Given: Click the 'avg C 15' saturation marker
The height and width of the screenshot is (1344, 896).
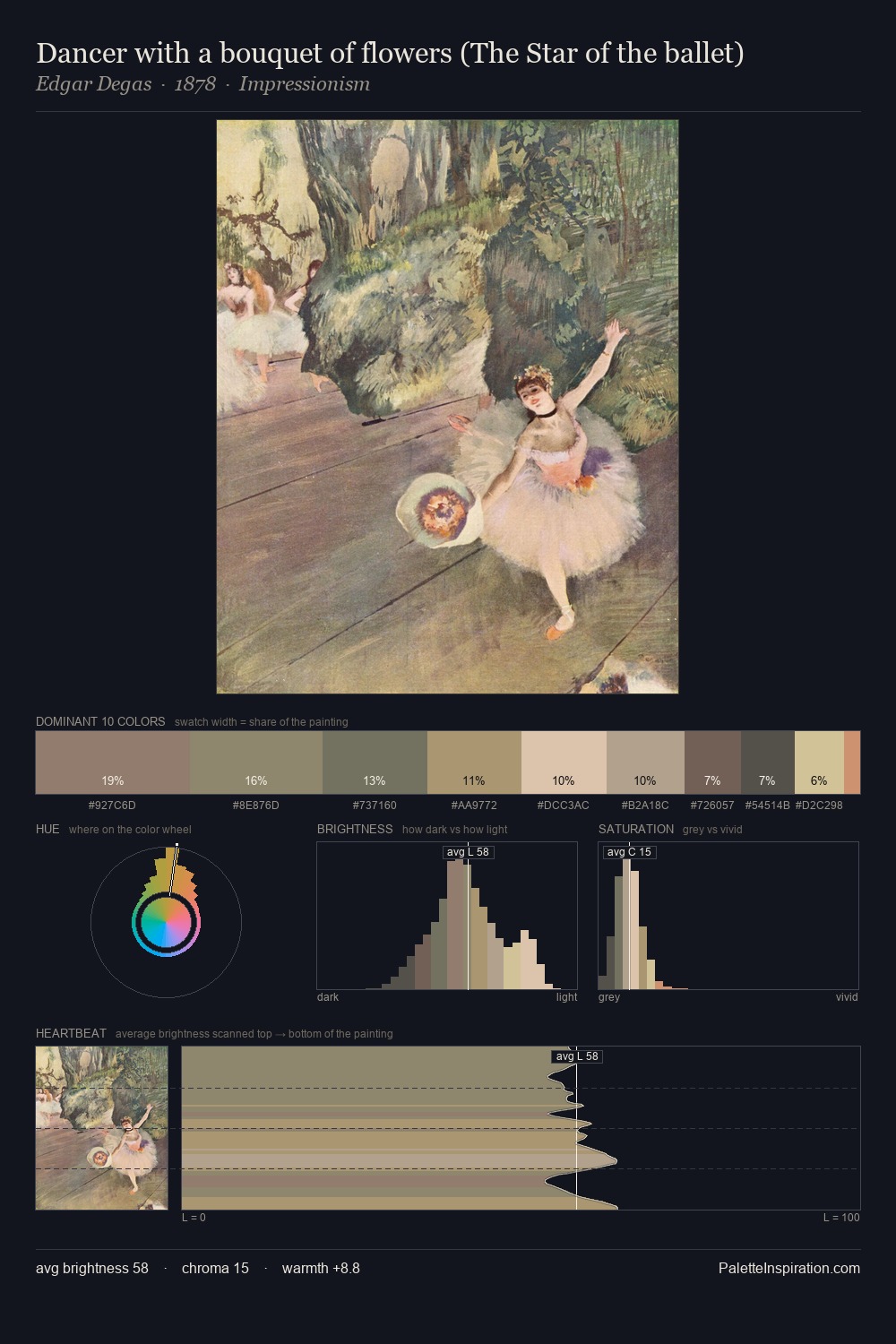Looking at the screenshot, I should pos(629,852).
